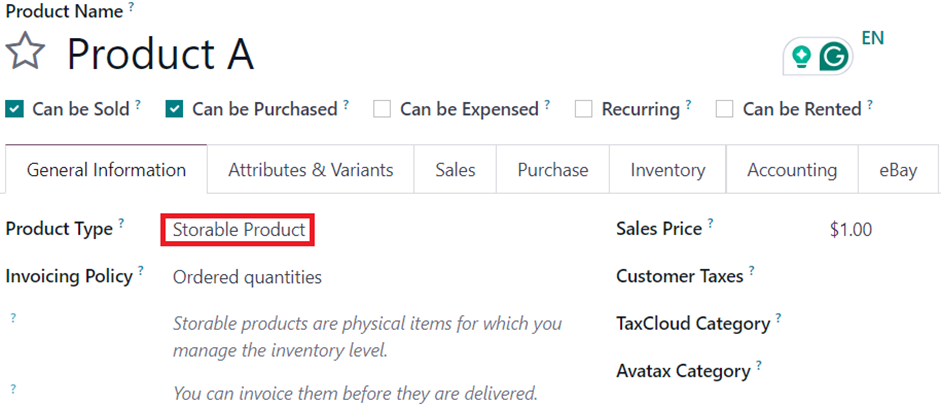Open the Product Name help tooltip icon
Screen dimensions: 941x406
[x=131, y=8]
